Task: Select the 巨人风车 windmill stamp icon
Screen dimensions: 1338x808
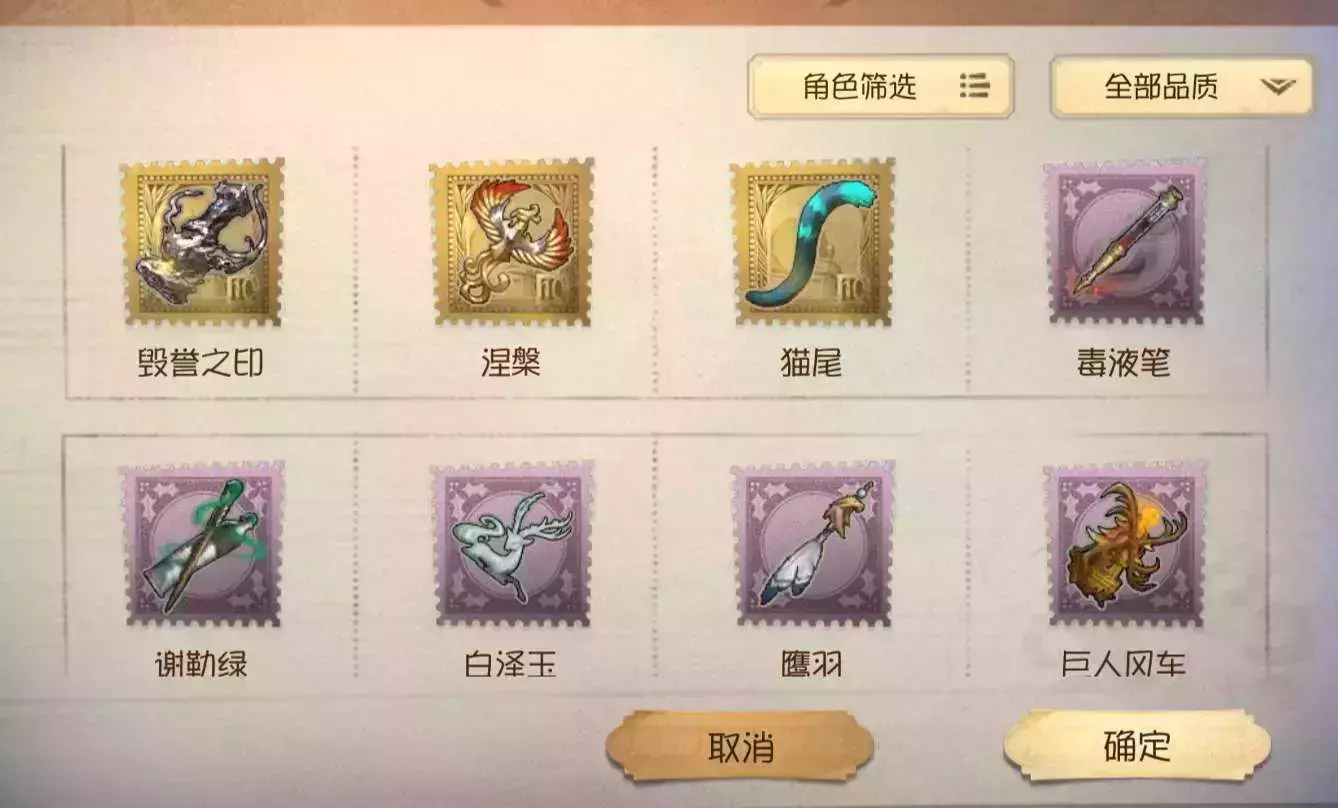Action: click(x=1125, y=544)
